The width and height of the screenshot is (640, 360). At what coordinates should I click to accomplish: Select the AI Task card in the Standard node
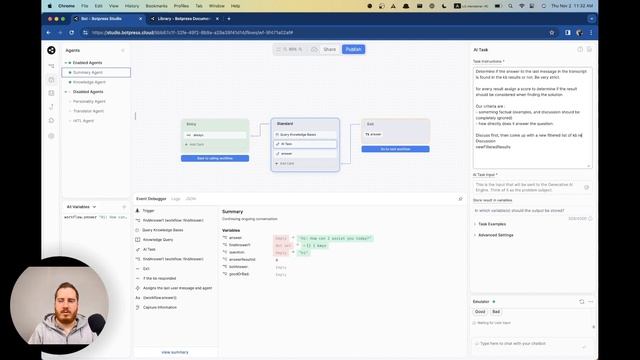(x=305, y=144)
